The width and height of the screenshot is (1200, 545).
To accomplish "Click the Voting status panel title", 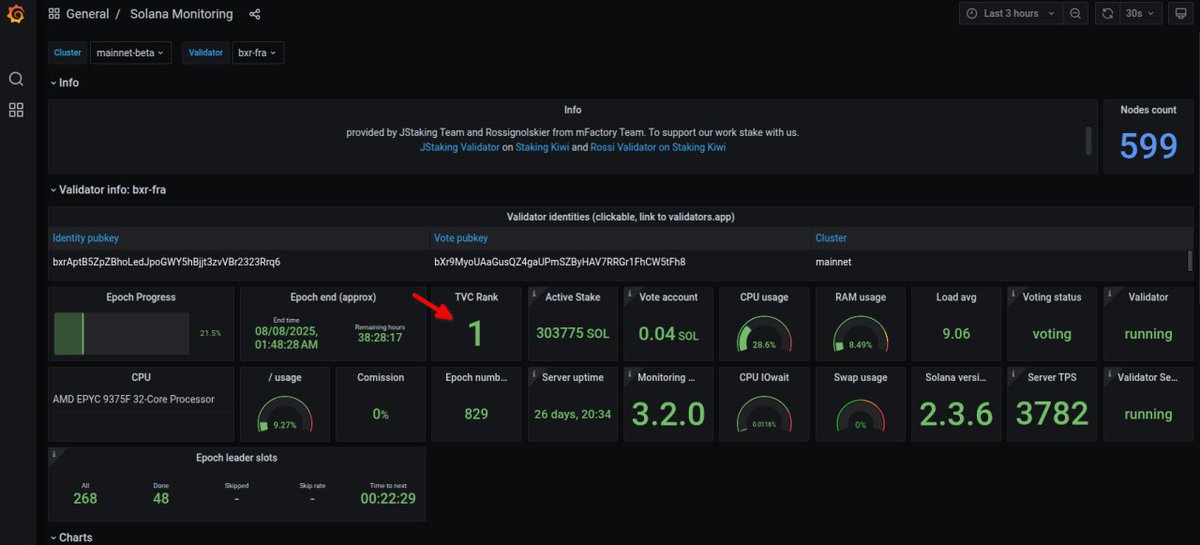I will coord(1052,297).
